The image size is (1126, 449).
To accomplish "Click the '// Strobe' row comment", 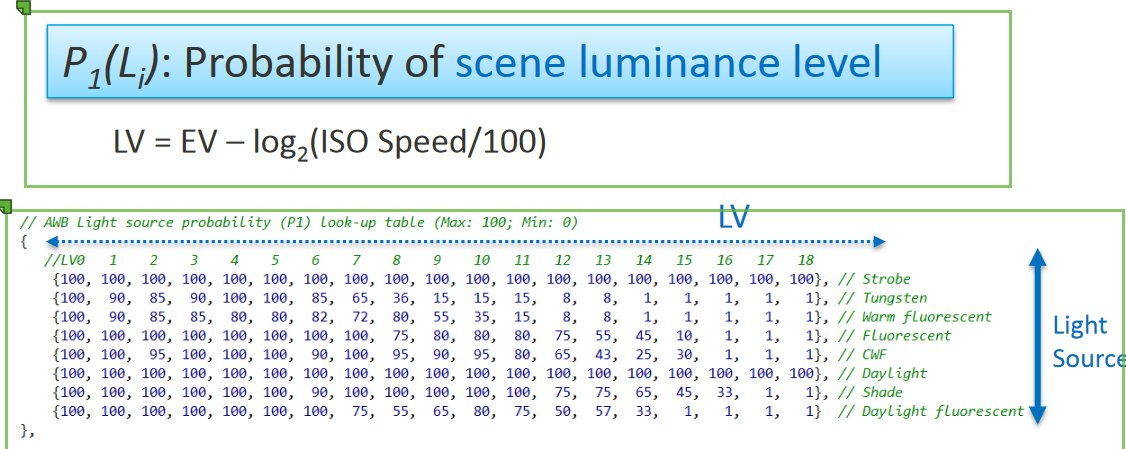I will pyautogui.click(x=873, y=279).
